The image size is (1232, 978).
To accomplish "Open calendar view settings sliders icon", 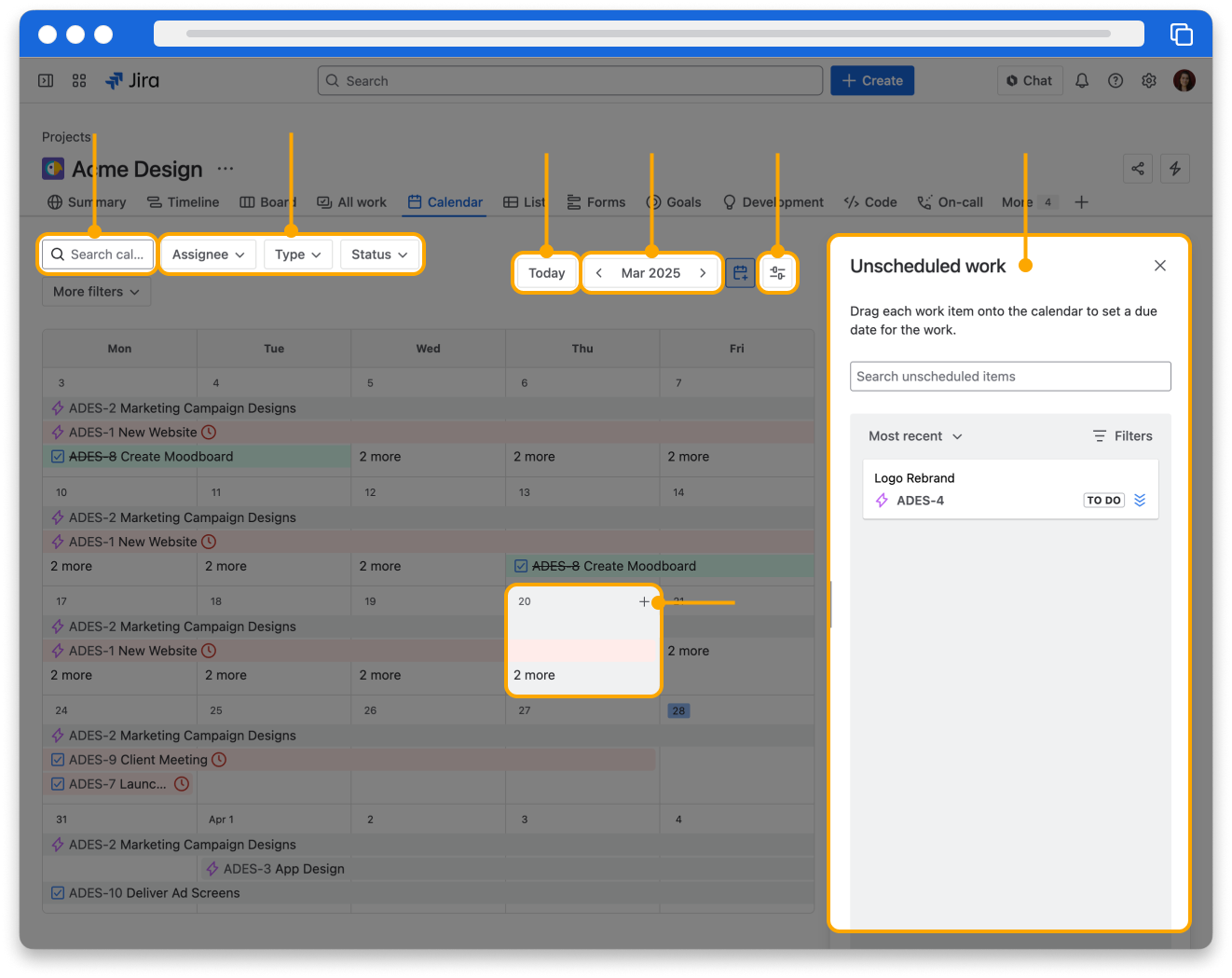I will [x=777, y=273].
